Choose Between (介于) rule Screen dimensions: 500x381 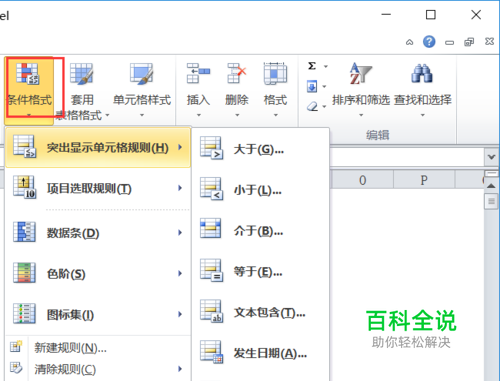click(x=261, y=230)
